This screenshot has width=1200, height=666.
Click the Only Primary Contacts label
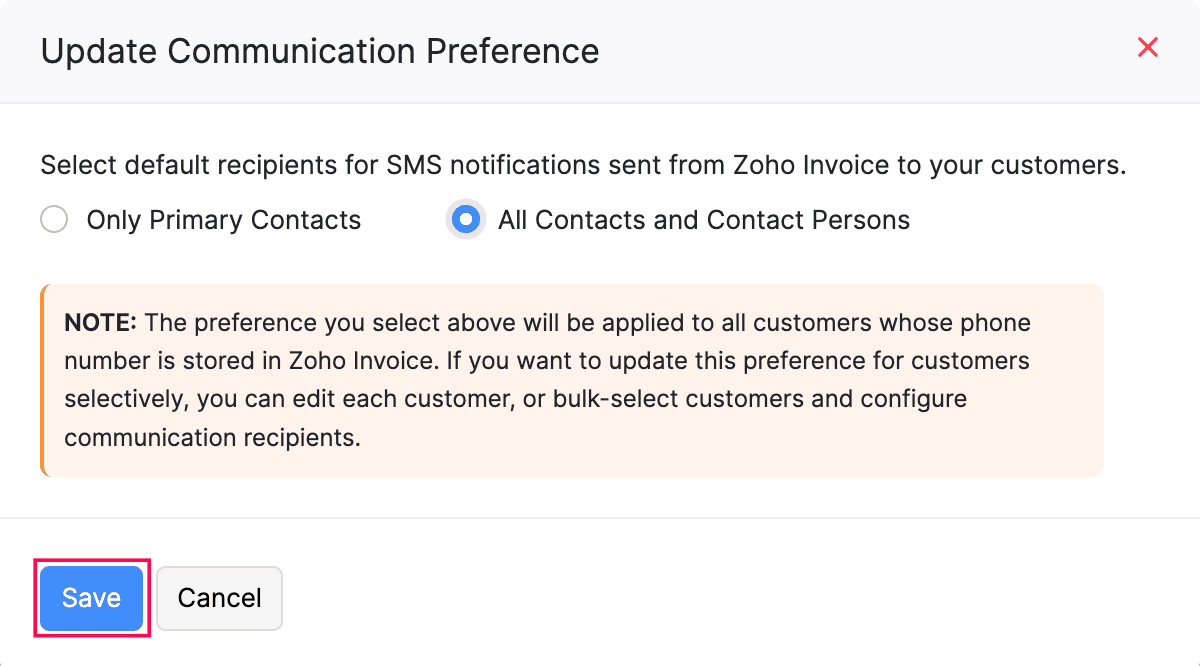pyautogui.click(x=223, y=219)
